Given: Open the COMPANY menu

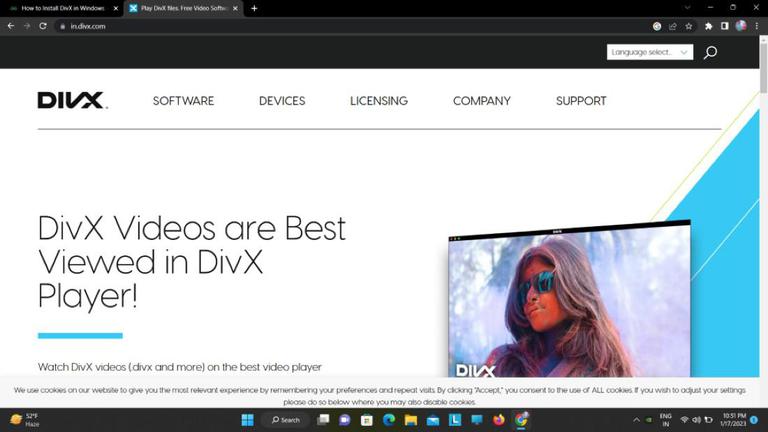Looking at the screenshot, I should (x=481, y=101).
